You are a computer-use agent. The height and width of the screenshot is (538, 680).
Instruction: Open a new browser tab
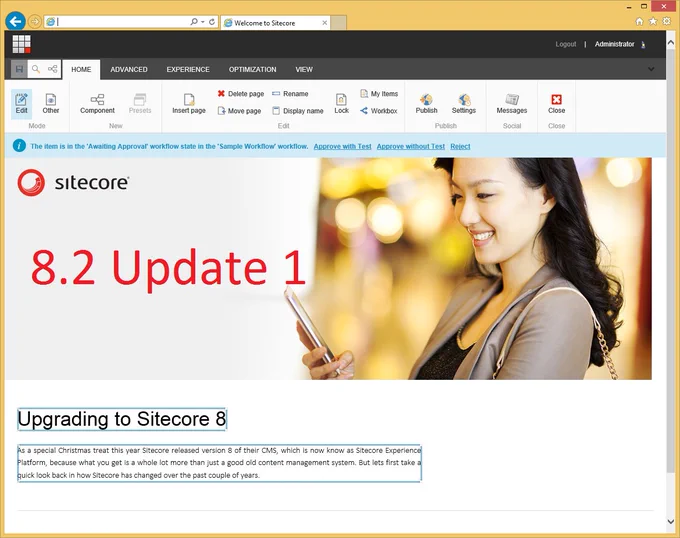338,23
